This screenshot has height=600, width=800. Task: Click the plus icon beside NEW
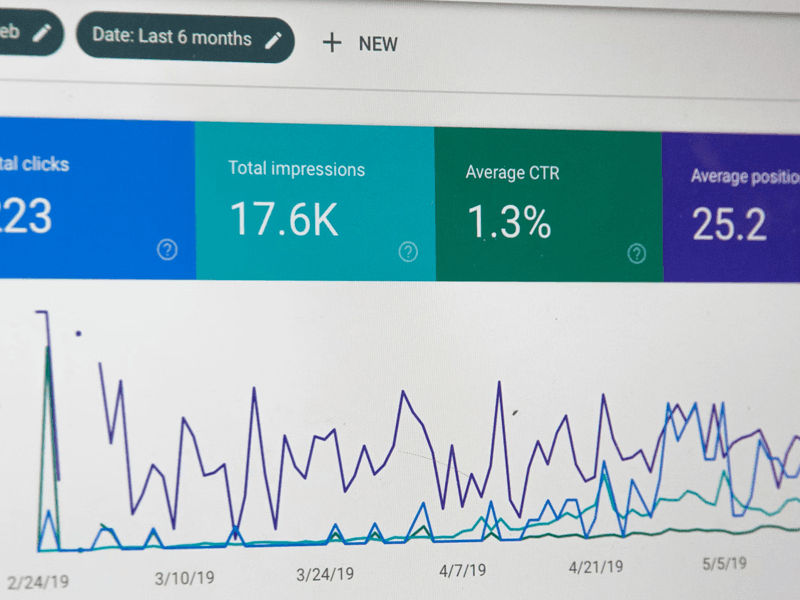click(x=332, y=43)
